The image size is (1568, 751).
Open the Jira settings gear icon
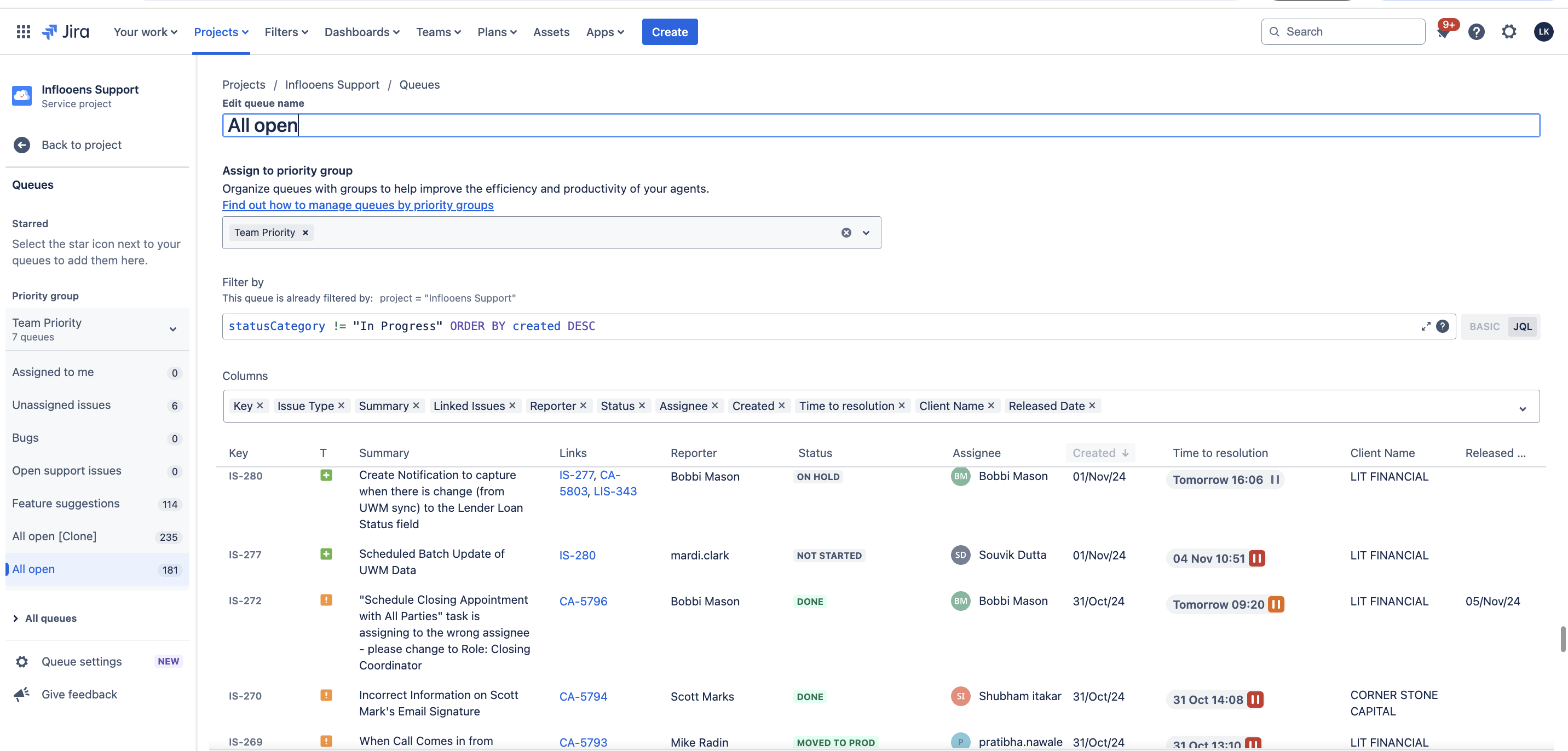pos(1509,32)
